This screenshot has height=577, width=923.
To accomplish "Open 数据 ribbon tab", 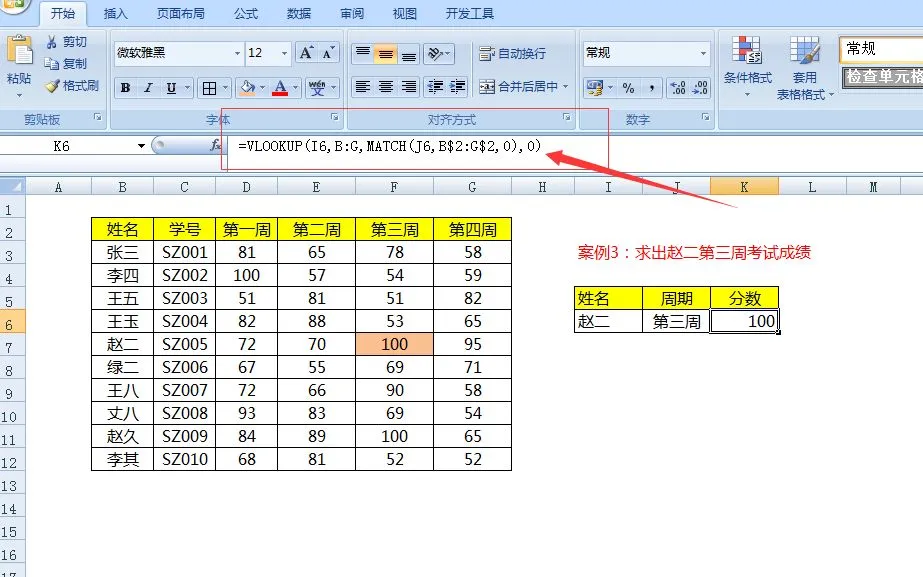I will [298, 14].
